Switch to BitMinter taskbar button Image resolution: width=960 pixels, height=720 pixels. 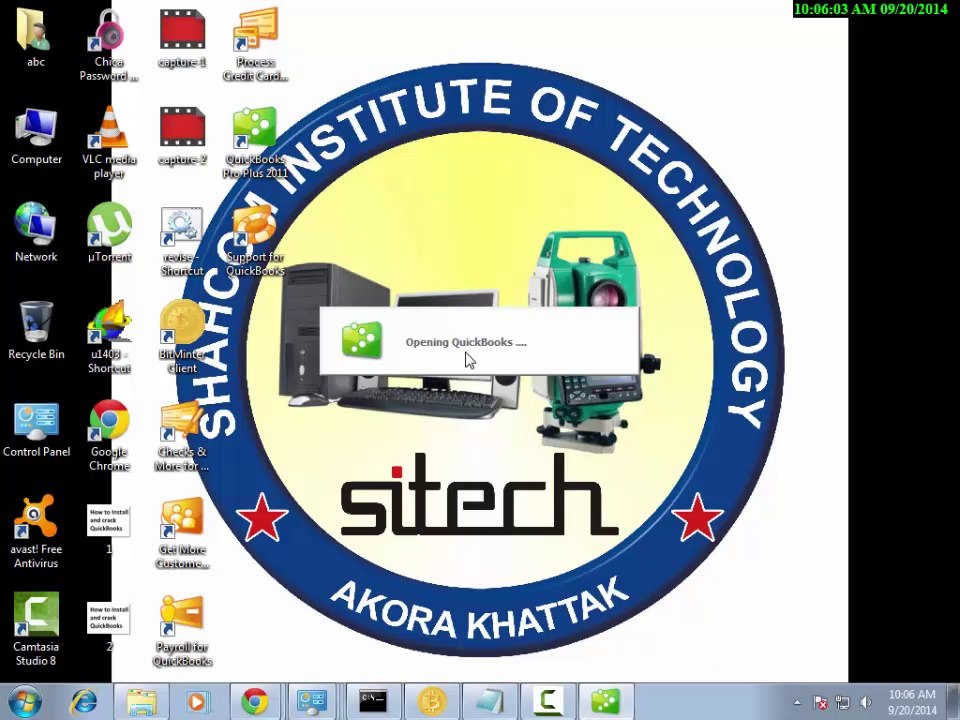pyautogui.click(x=432, y=702)
